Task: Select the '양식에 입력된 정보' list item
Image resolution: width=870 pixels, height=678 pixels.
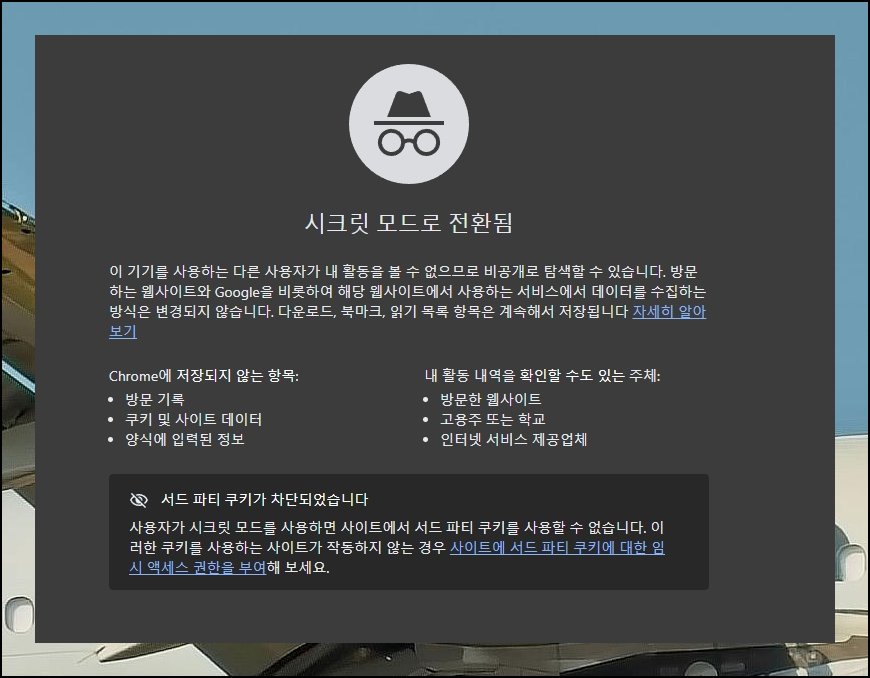Action: click(185, 439)
